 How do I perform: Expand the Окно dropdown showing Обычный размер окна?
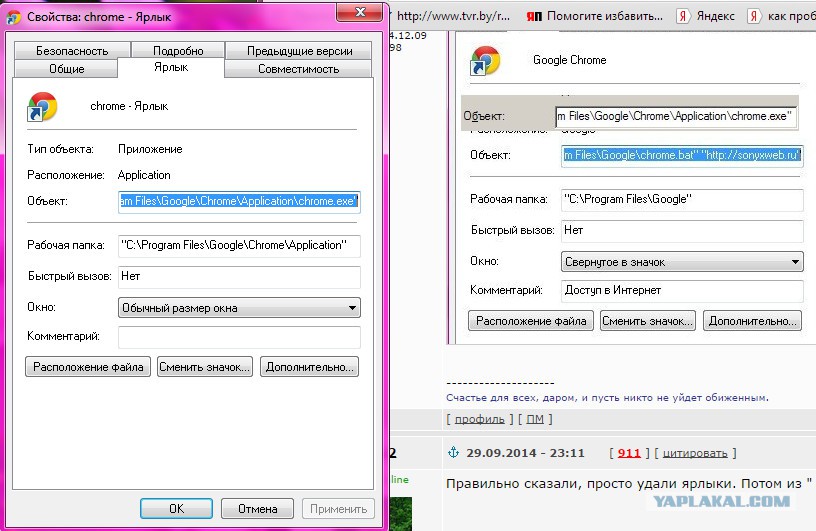tap(239, 308)
